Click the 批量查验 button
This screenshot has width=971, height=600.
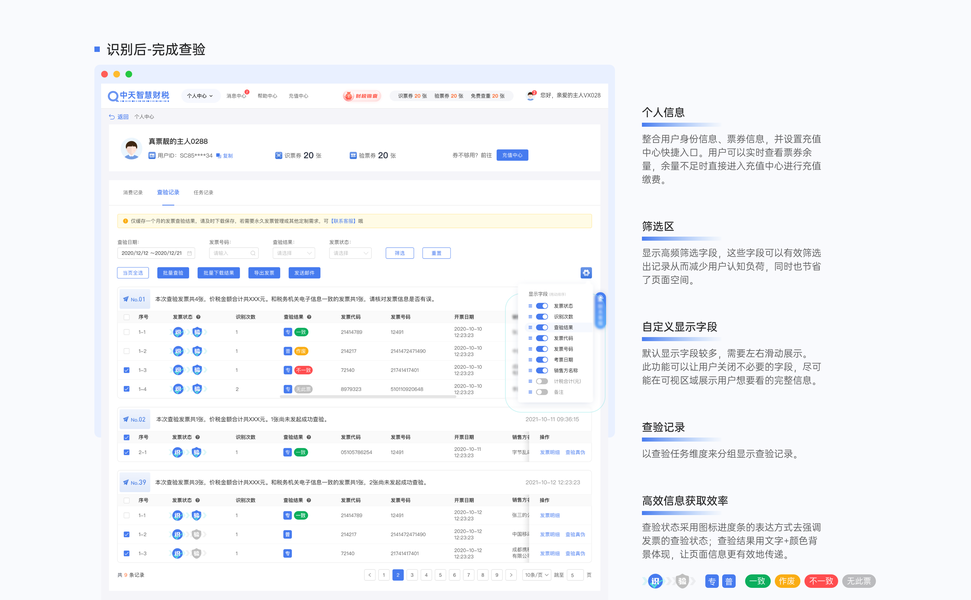pos(173,273)
